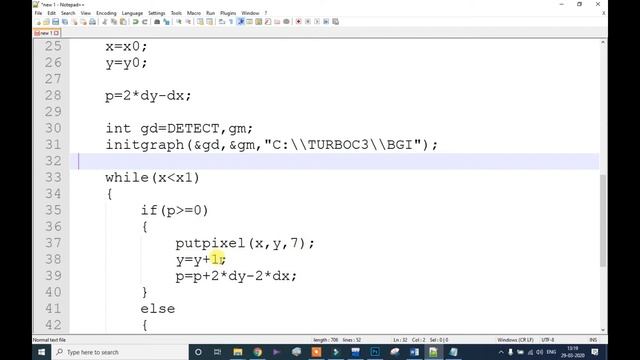Click the macro Playback toolbar icon

point(317,22)
